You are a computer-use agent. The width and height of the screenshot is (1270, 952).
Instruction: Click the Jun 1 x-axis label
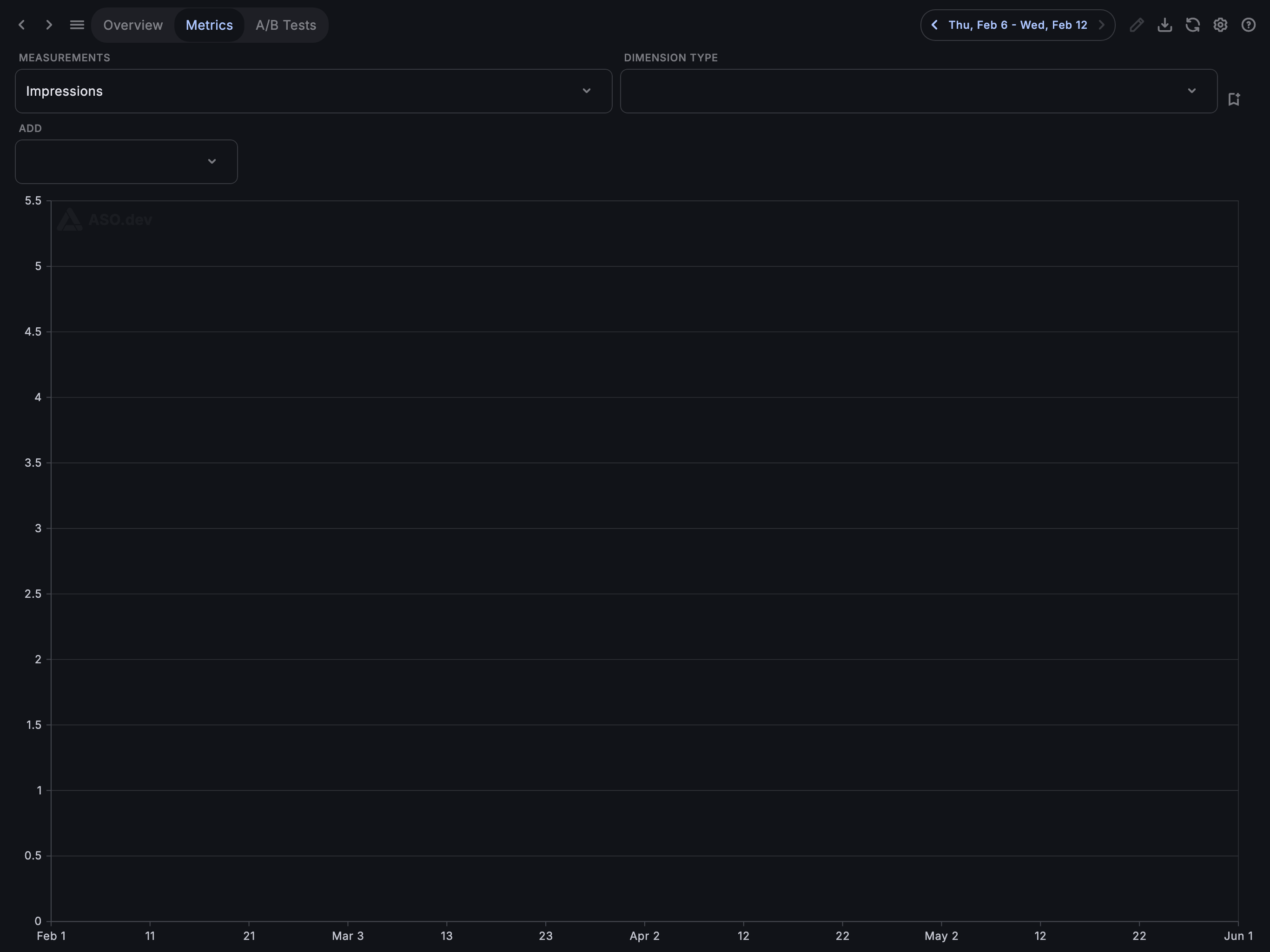tap(1238, 935)
